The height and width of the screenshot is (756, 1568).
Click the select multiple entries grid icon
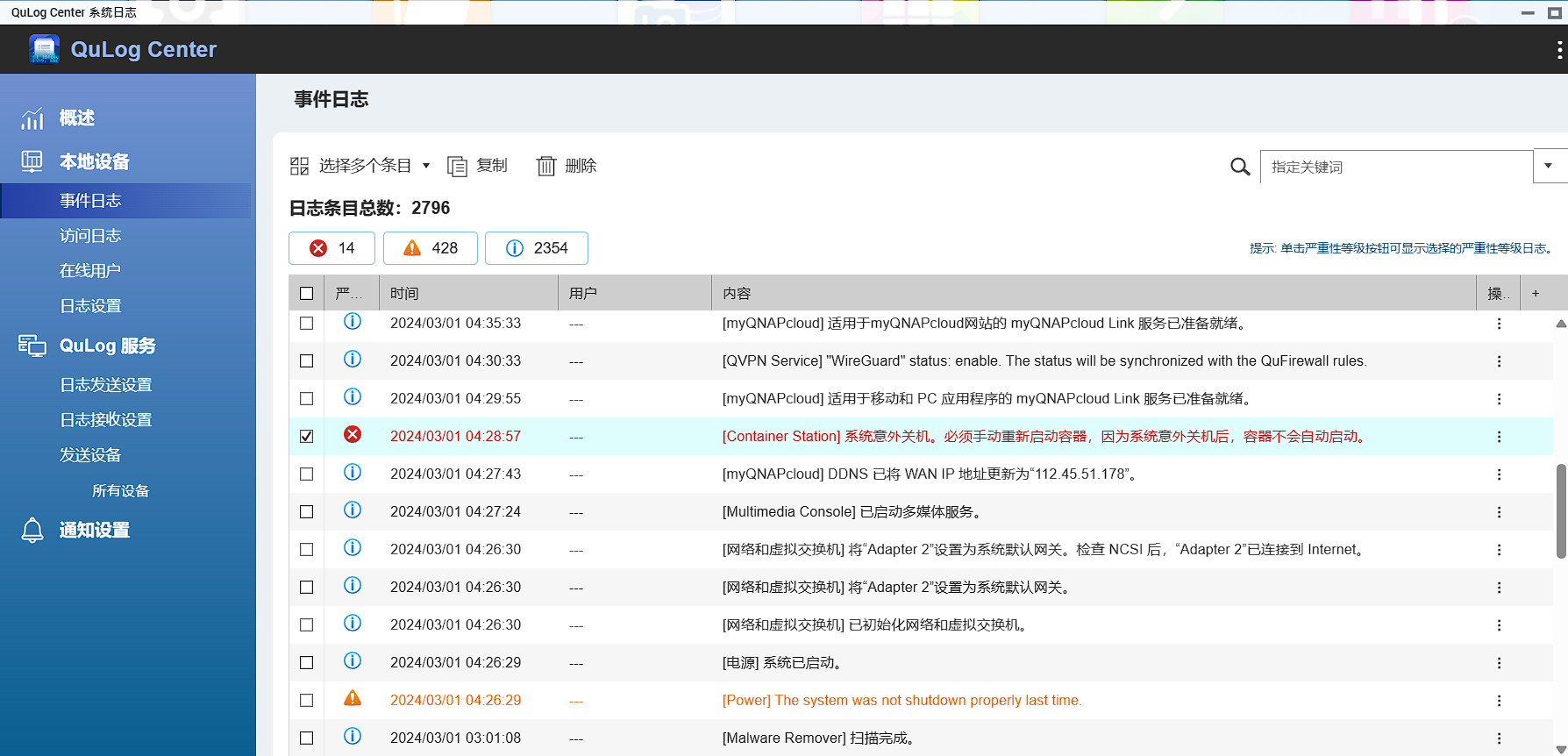[x=300, y=166]
